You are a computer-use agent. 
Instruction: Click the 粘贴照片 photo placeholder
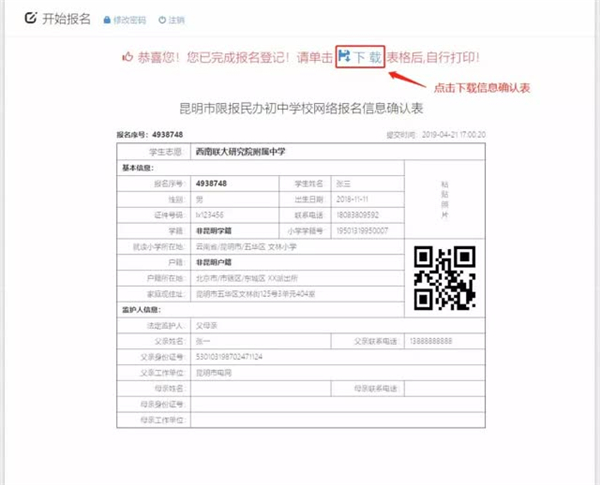[445, 199]
